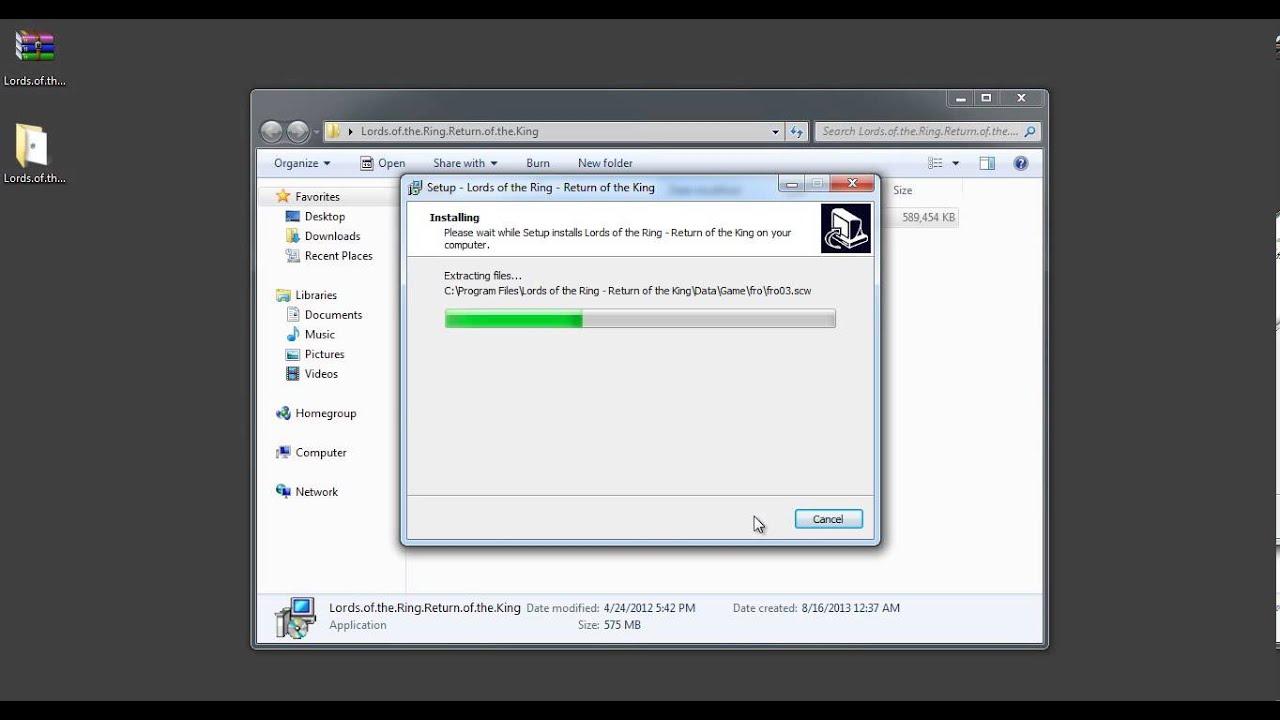This screenshot has width=1280, height=720.
Task: Open Recent Places in the navigation pane
Action: (338, 256)
